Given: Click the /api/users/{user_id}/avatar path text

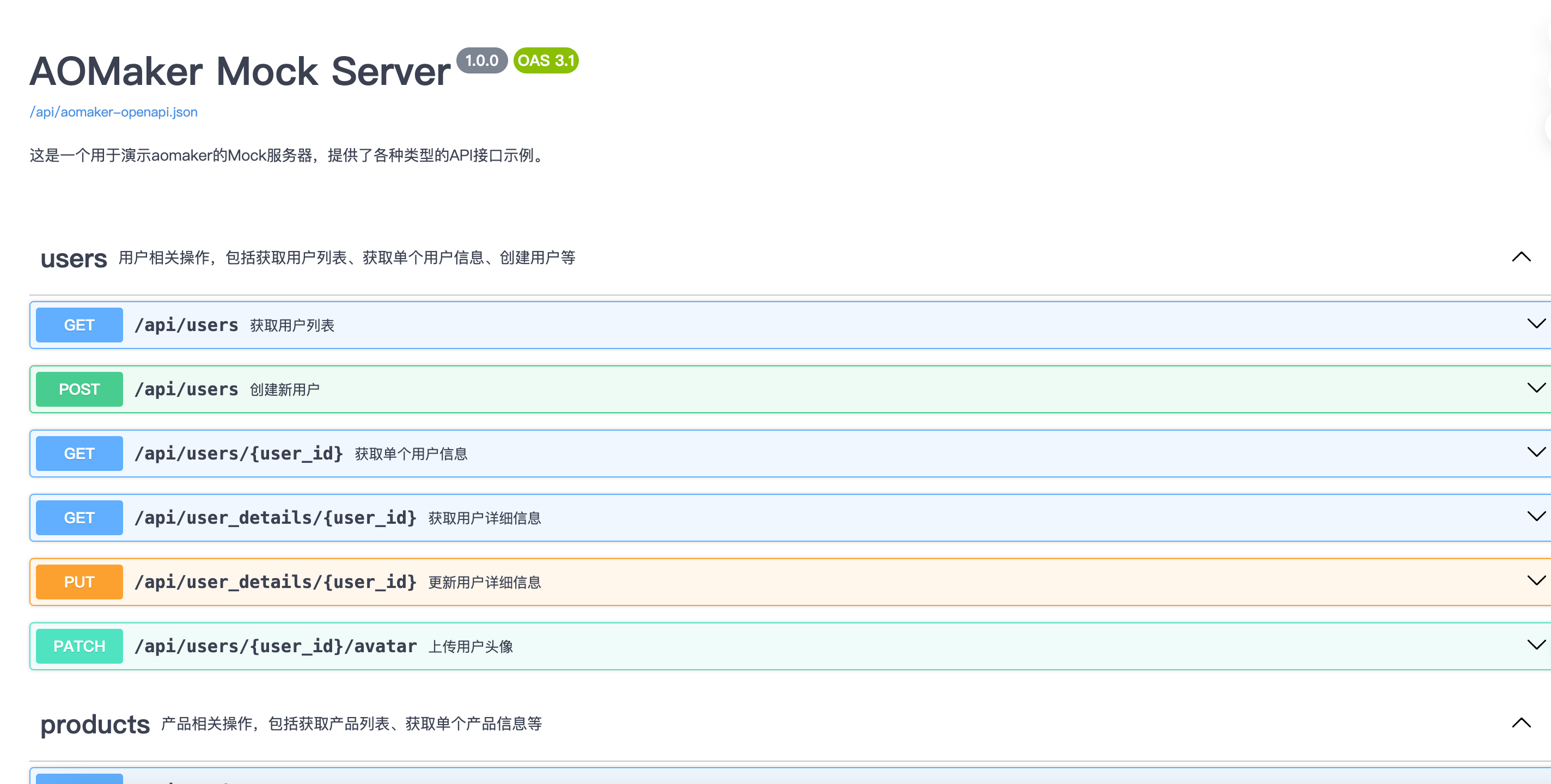Looking at the screenshot, I should click(275, 646).
